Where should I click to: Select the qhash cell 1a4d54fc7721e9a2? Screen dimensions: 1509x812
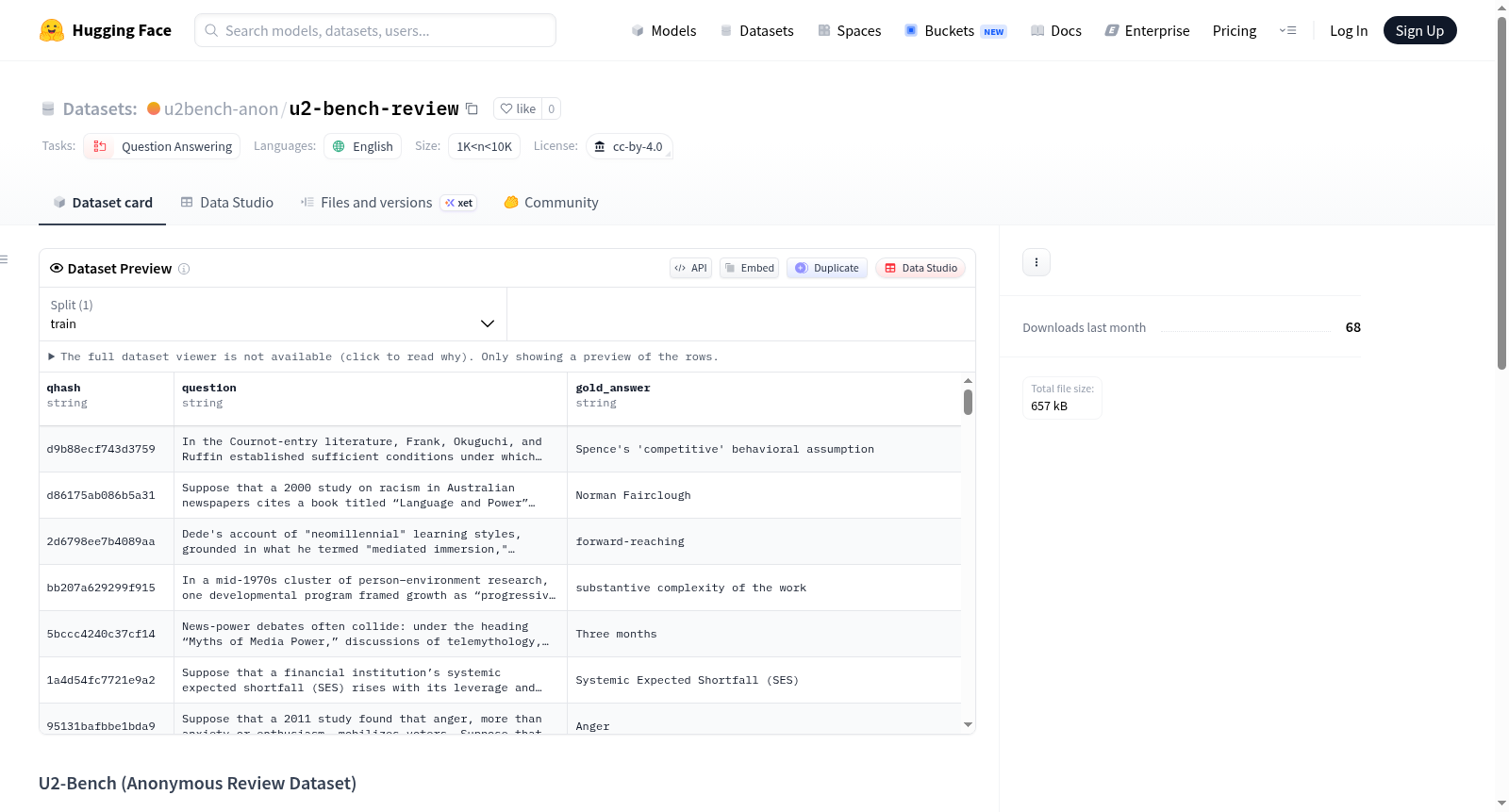[x=107, y=680]
